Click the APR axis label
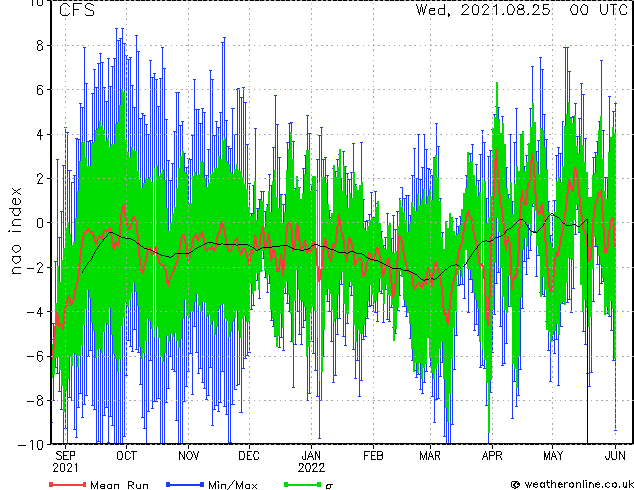634x490 pixels. pyautogui.click(x=492, y=456)
